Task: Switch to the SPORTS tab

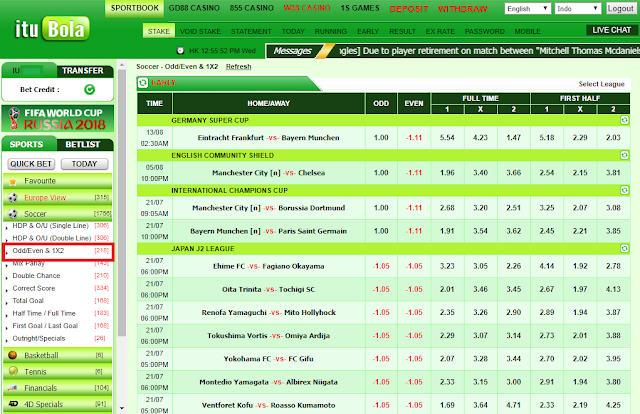Action: [x=27, y=144]
